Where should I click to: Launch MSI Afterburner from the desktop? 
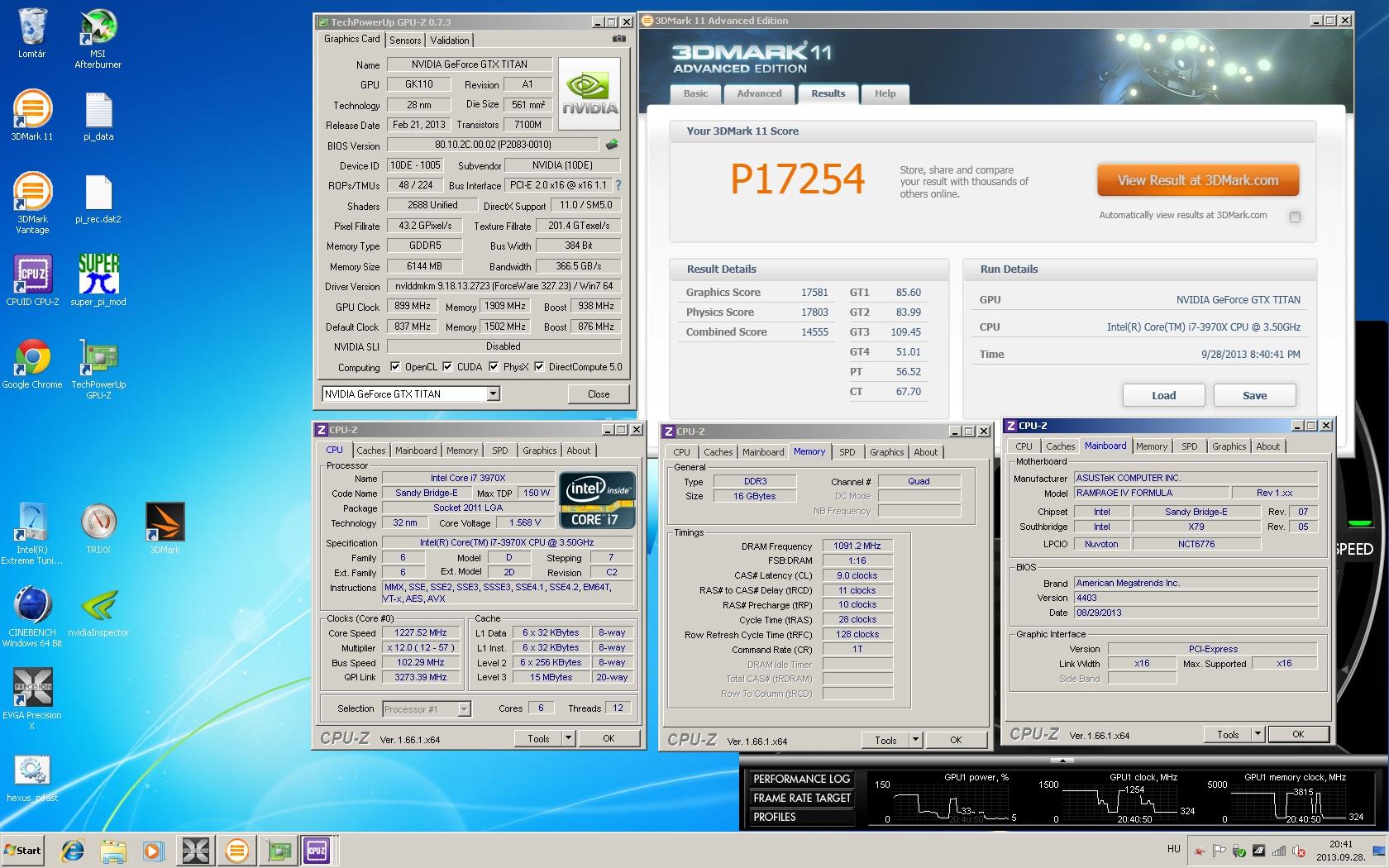(98, 38)
